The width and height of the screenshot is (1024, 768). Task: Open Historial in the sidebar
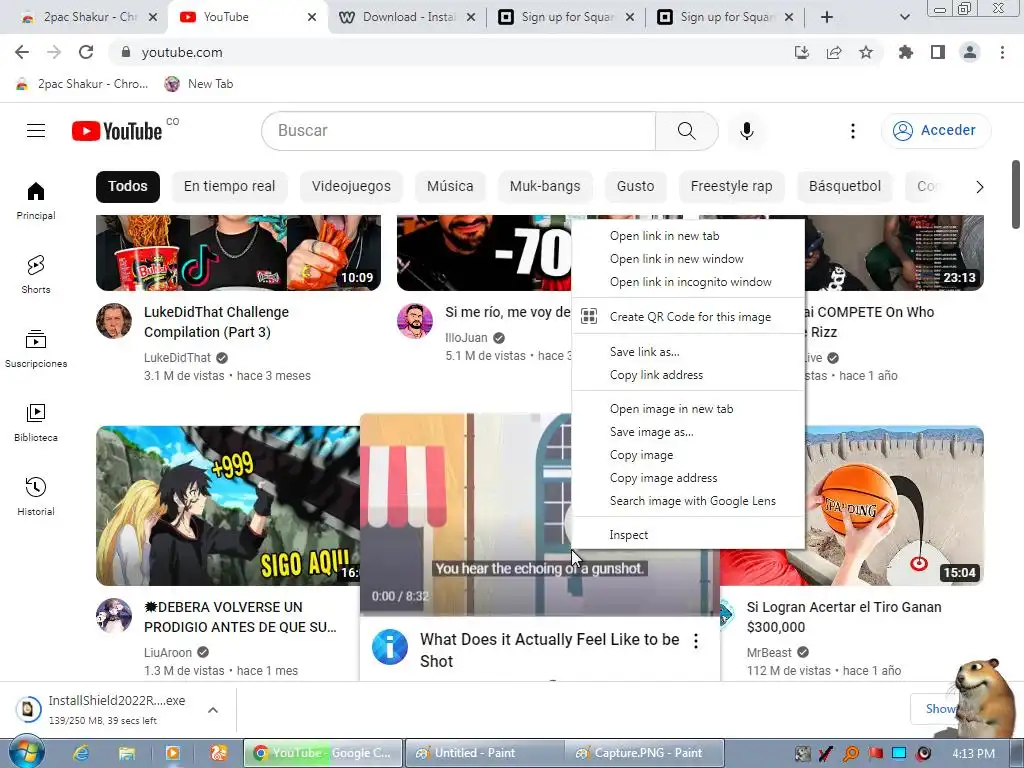tap(36, 496)
